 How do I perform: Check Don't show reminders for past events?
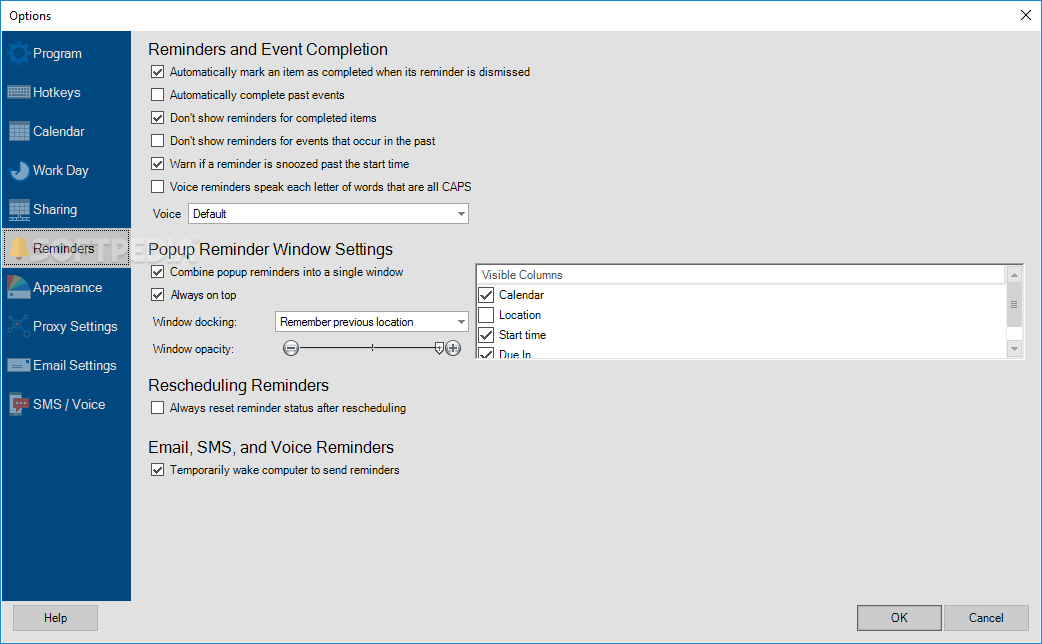(157, 141)
